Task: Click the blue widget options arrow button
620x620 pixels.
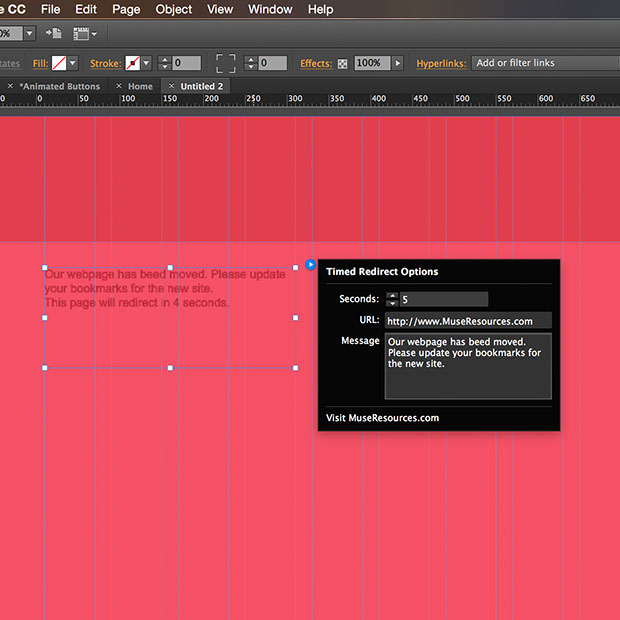Action: 311,264
